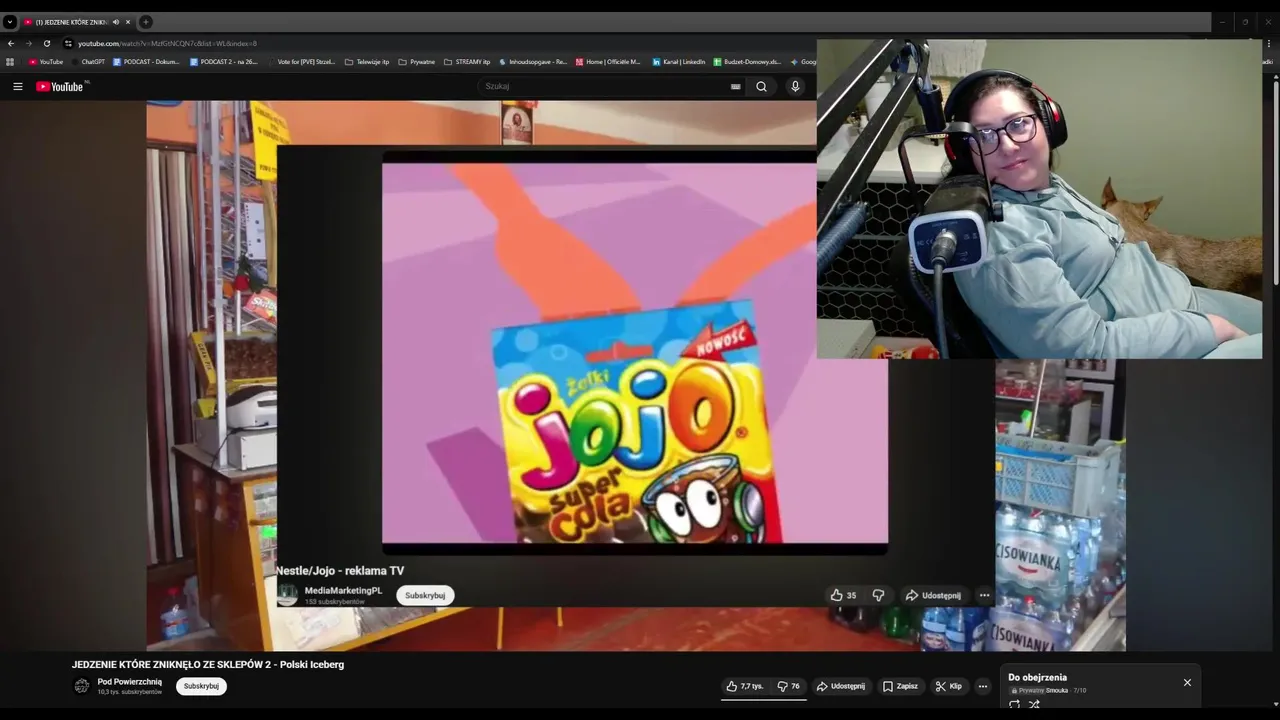Close the Do obejrzenia playlist panel
The height and width of the screenshot is (720, 1280).
tap(1187, 682)
